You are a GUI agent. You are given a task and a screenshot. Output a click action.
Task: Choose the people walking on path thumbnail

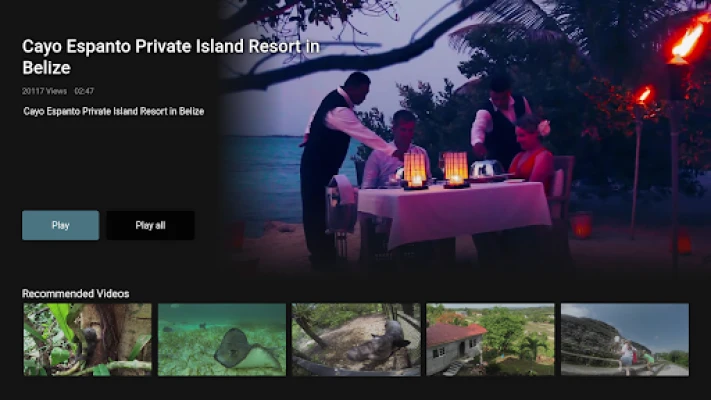[x=625, y=339]
